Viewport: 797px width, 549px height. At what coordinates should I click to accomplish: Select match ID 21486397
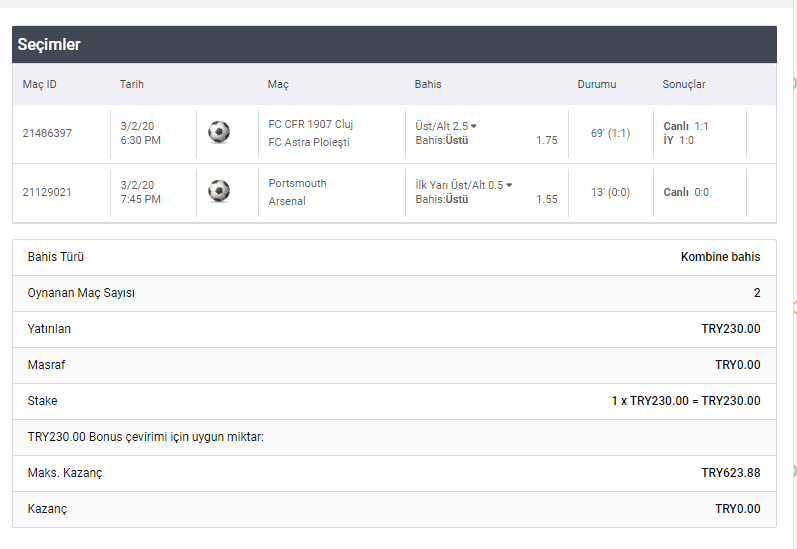tap(47, 133)
